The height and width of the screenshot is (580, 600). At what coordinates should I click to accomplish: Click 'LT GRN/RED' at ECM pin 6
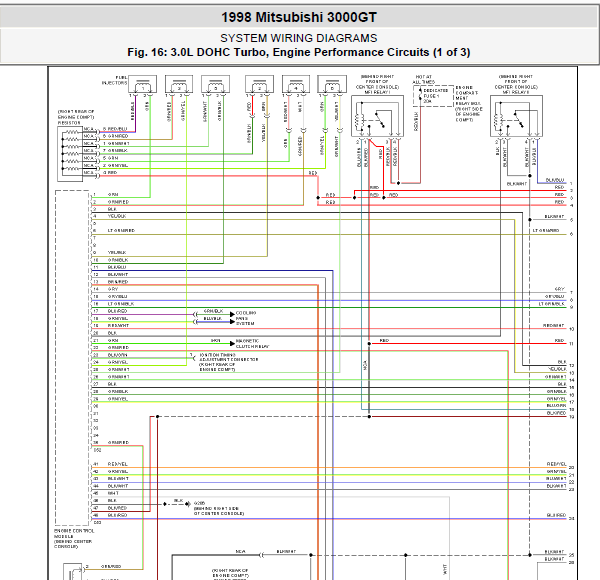[x=121, y=231]
